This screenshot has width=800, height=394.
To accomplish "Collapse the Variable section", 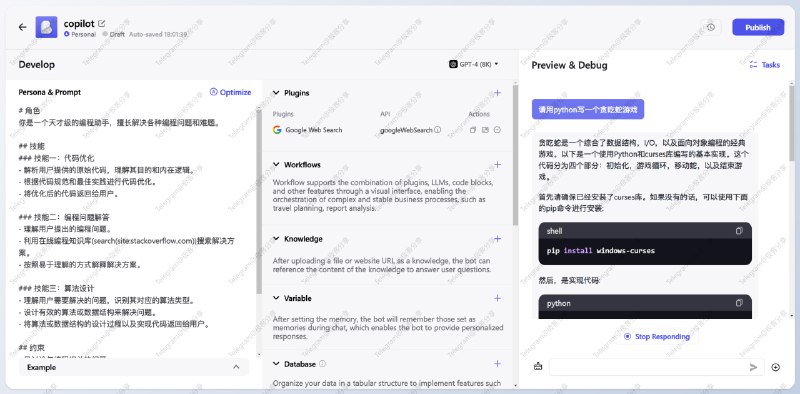I will [x=276, y=298].
